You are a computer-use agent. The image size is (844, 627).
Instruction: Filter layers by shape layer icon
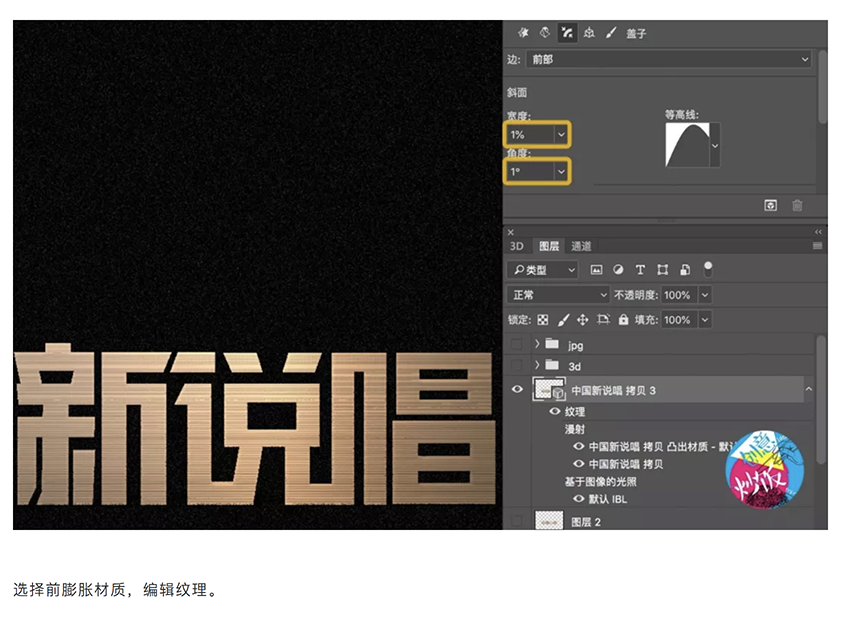click(663, 270)
